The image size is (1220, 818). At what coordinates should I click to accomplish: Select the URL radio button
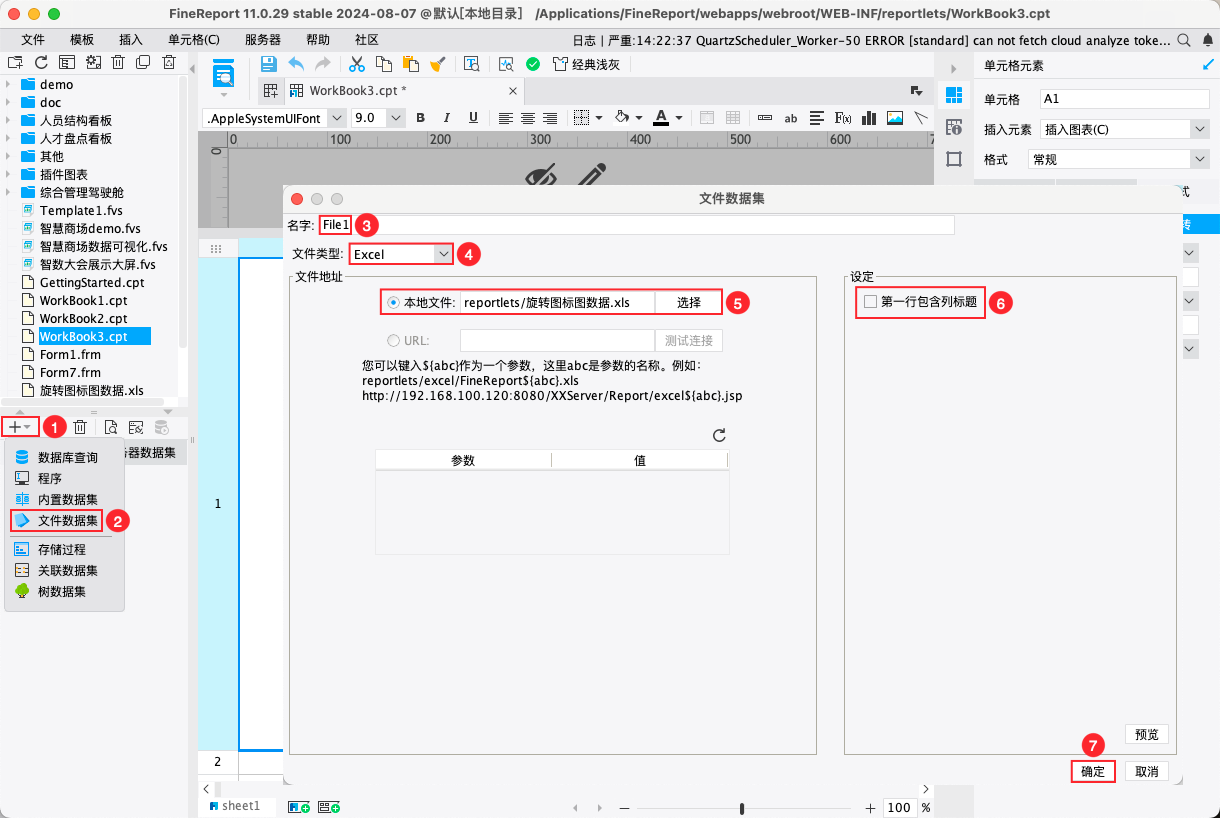[x=394, y=340]
